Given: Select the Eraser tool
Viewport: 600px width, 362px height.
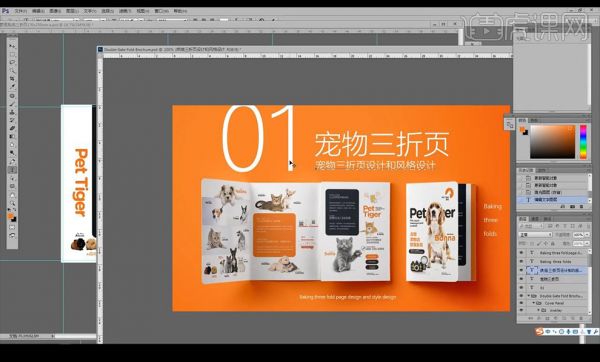Looking at the screenshot, I should tap(12, 128).
